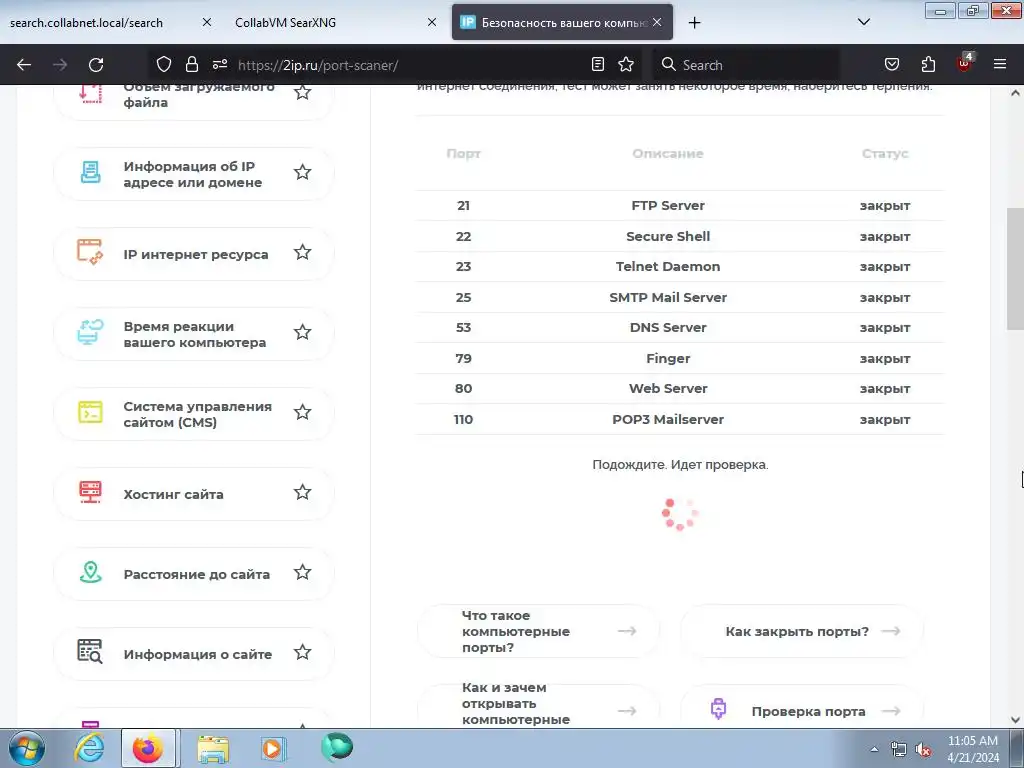Click the 'POP3 Mailserver' description text

[x=667, y=419]
